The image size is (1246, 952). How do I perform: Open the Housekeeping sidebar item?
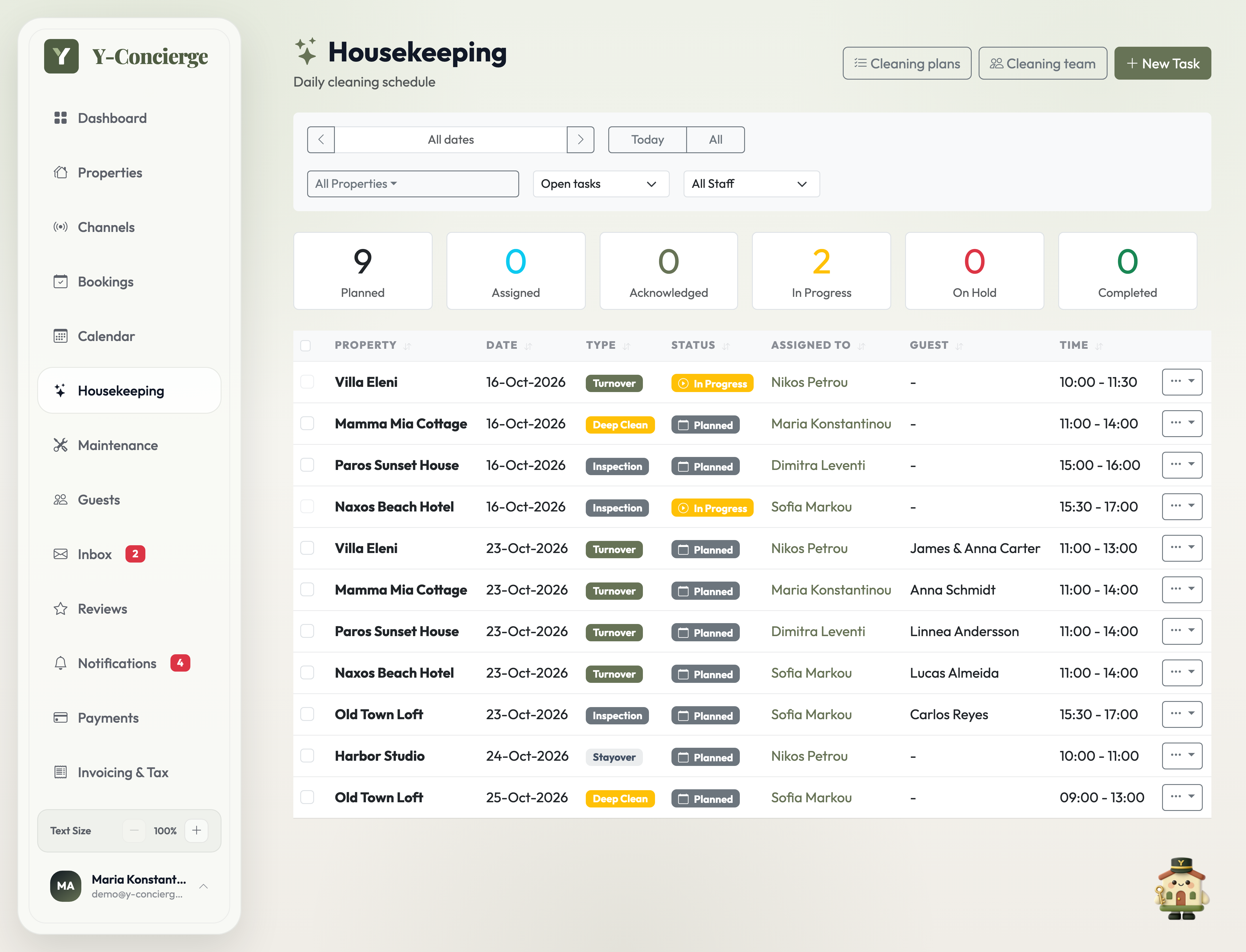(129, 390)
